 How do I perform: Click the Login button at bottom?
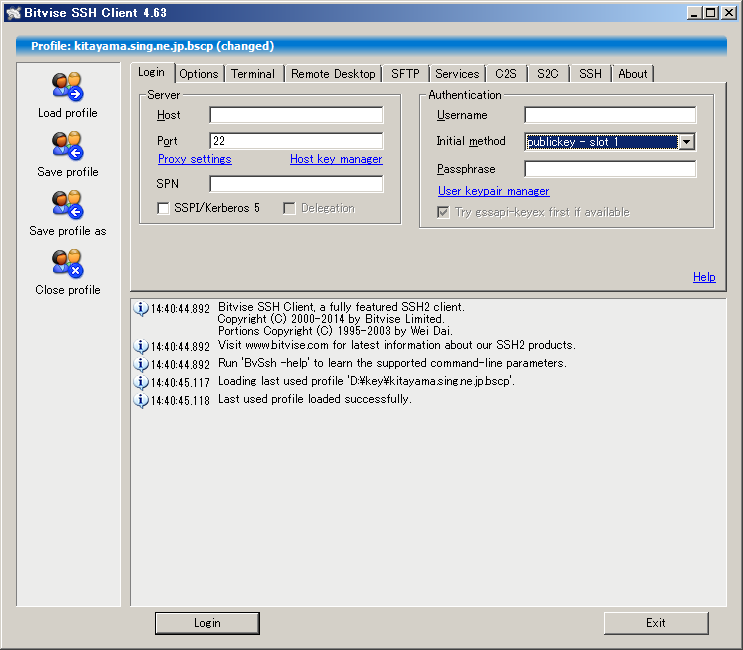point(207,623)
